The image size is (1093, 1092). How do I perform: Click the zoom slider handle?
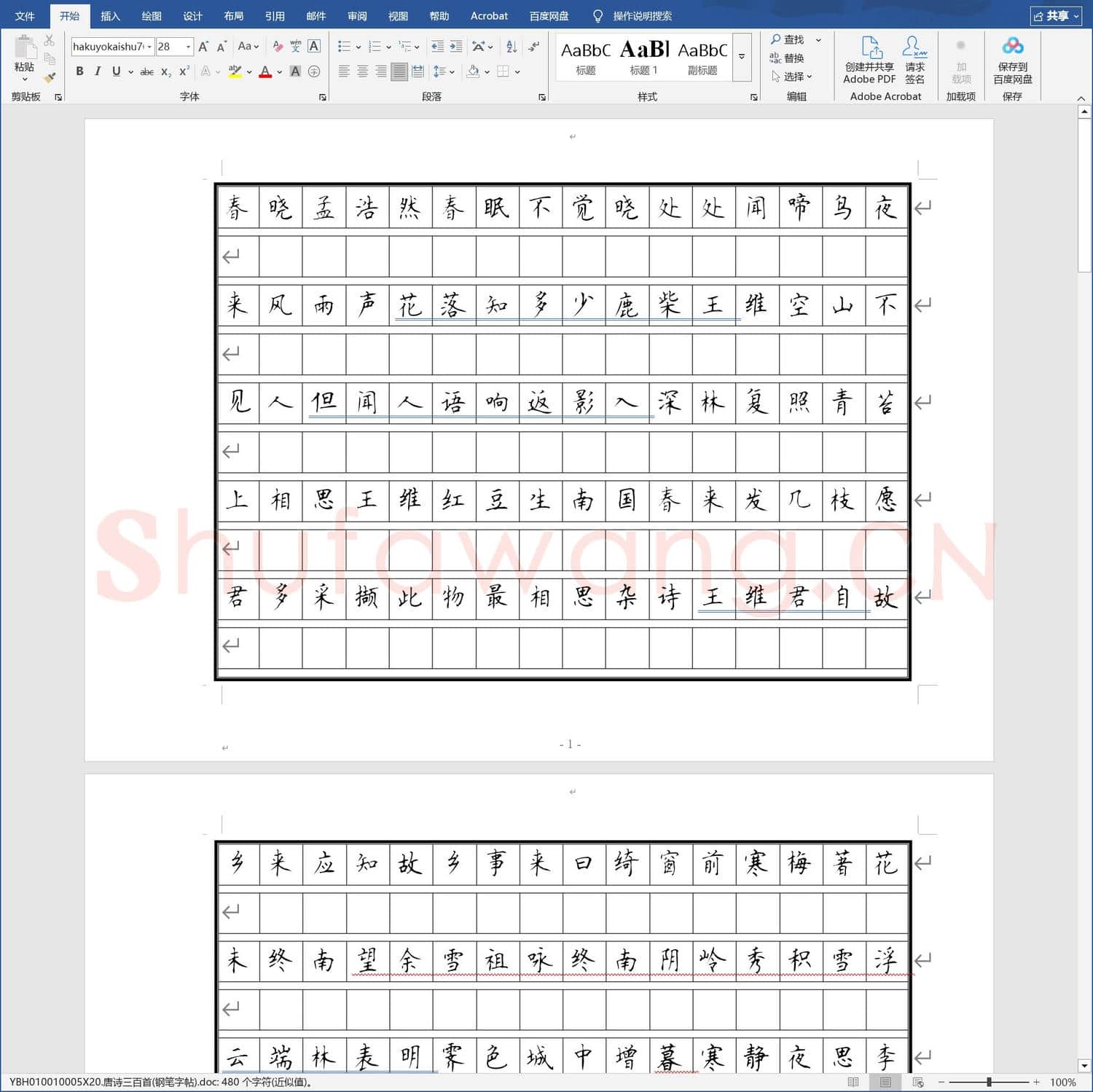[989, 1083]
